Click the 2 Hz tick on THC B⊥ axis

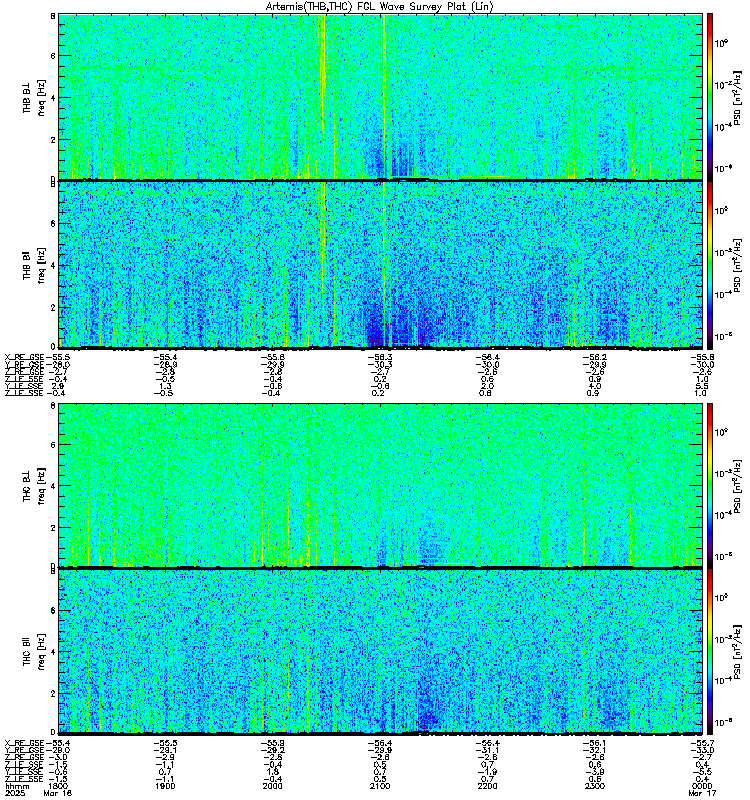[x=53, y=527]
